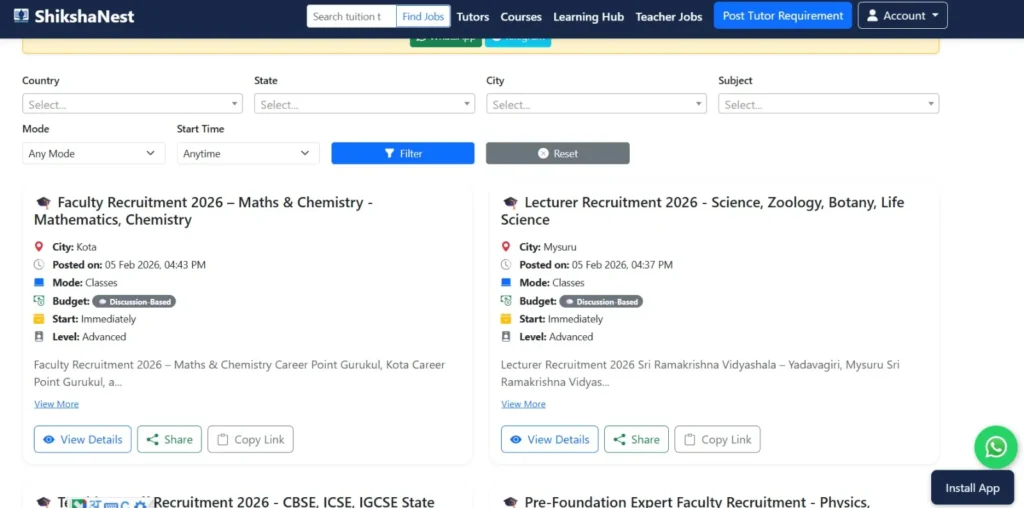Click the funnel icon on Filter button
This screenshot has width=1024, height=508.
point(389,154)
